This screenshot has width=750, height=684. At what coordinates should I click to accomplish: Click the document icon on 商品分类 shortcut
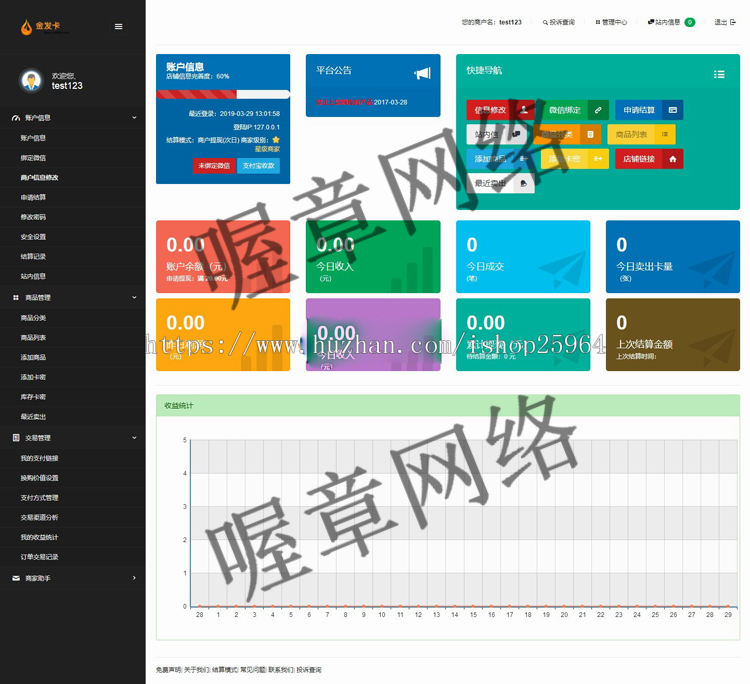[x=590, y=134]
